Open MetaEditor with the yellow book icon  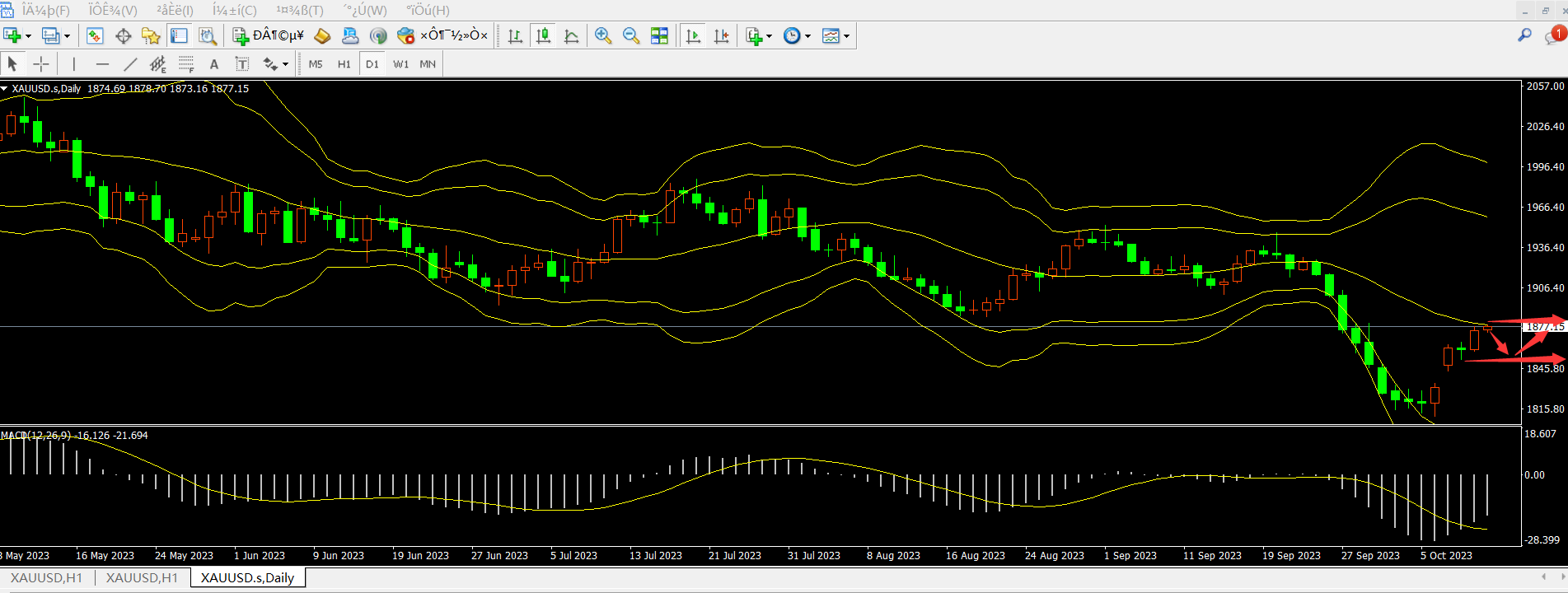tap(322, 35)
